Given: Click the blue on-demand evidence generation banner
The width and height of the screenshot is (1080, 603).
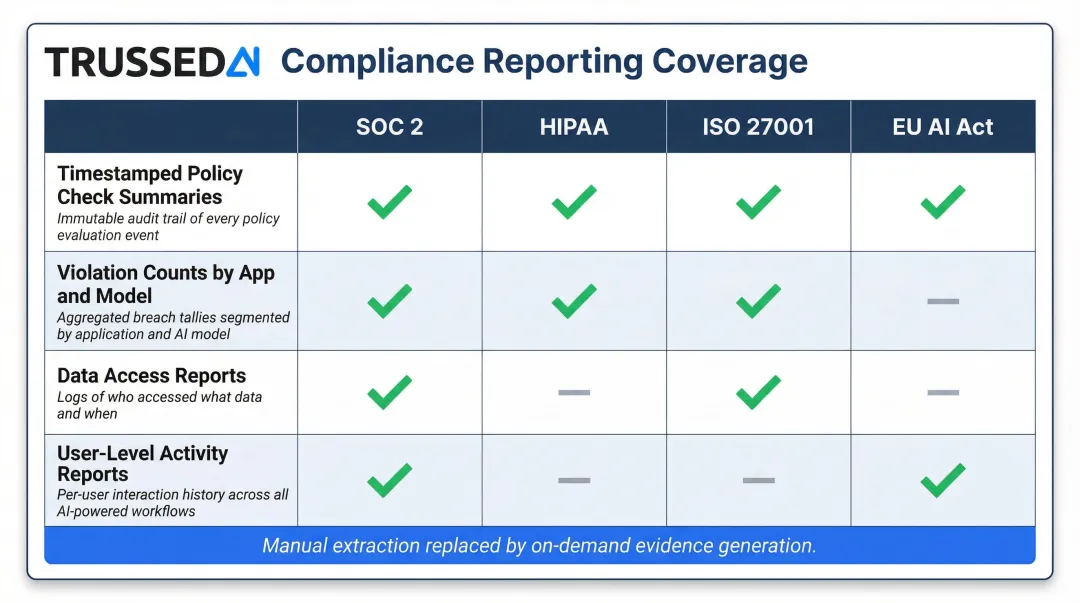Looking at the screenshot, I should click(540, 545).
